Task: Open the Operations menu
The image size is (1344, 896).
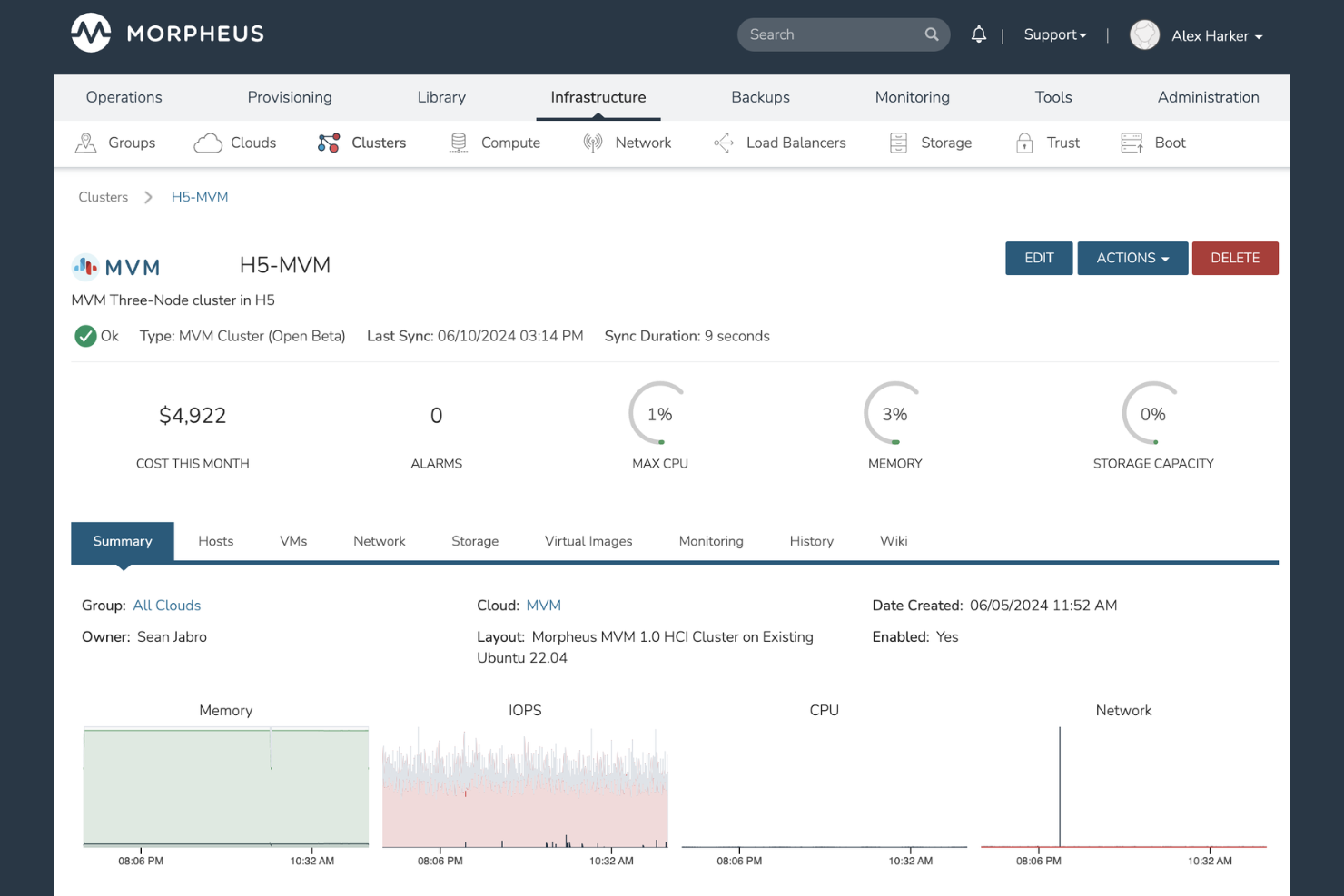Action: (x=124, y=97)
